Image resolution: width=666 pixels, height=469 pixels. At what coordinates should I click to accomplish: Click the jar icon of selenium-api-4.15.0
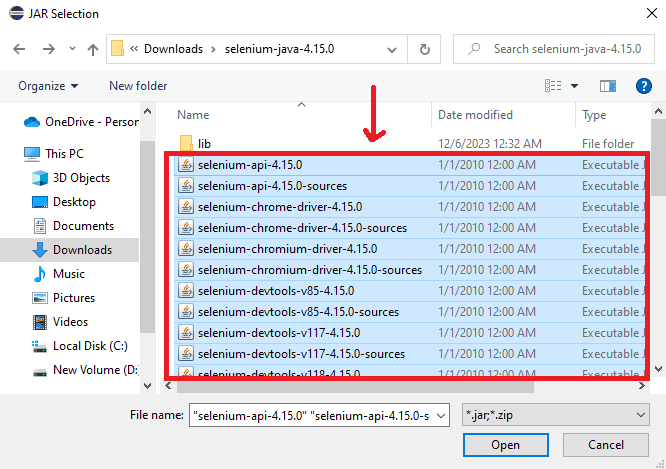click(185, 165)
